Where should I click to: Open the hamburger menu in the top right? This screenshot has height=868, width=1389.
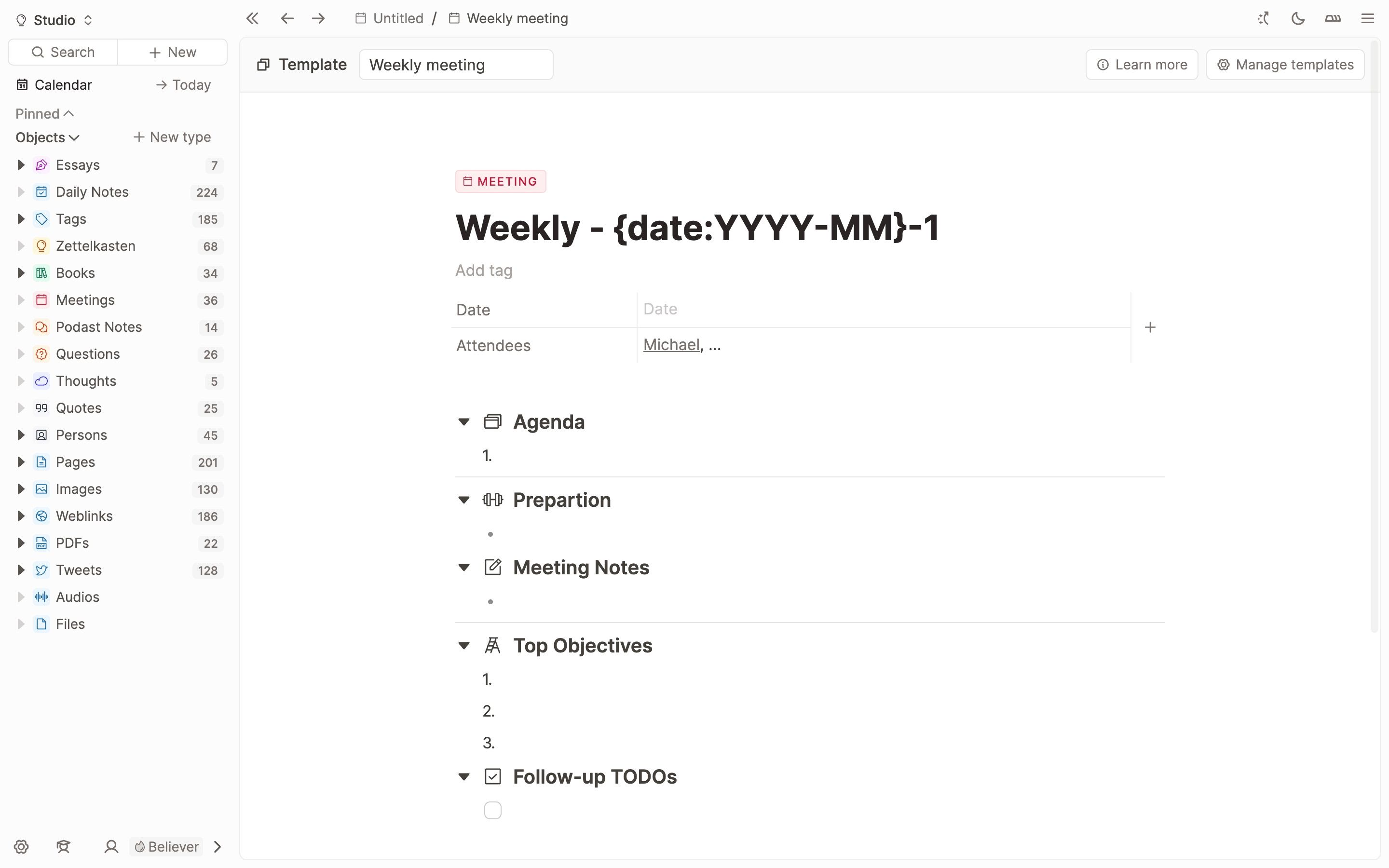pyautogui.click(x=1368, y=18)
